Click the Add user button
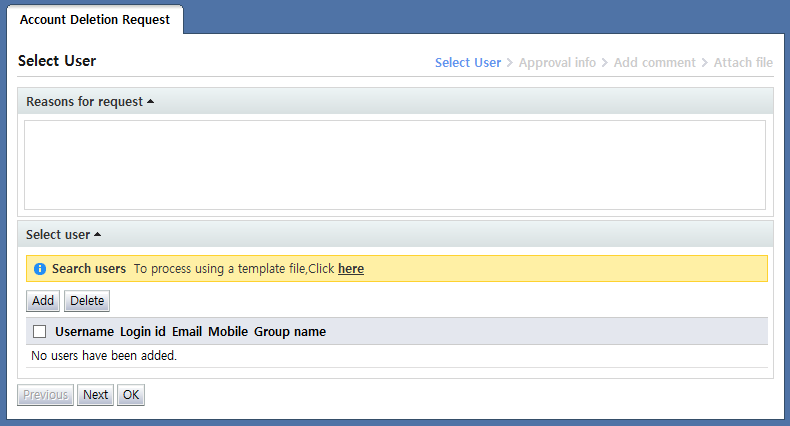This screenshot has width=790, height=426. pyautogui.click(x=43, y=301)
